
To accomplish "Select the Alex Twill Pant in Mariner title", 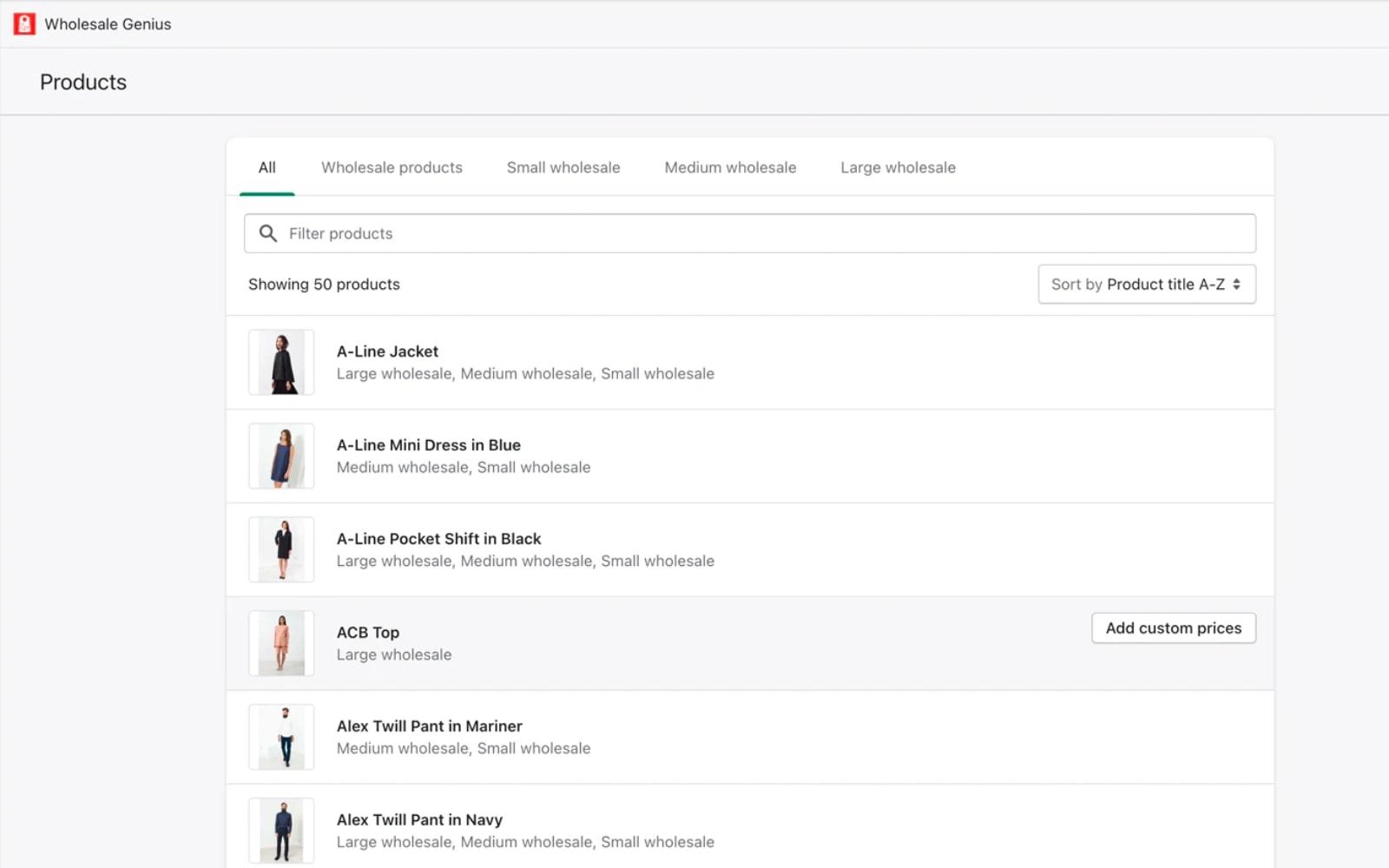I will [x=430, y=727].
